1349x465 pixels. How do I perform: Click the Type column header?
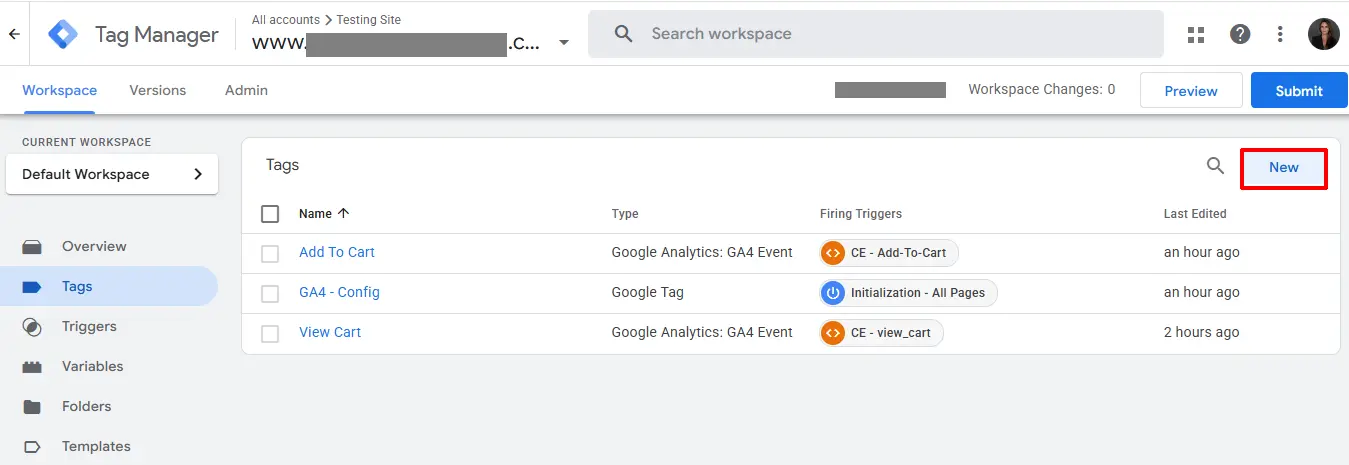pyautogui.click(x=625, y=214)
